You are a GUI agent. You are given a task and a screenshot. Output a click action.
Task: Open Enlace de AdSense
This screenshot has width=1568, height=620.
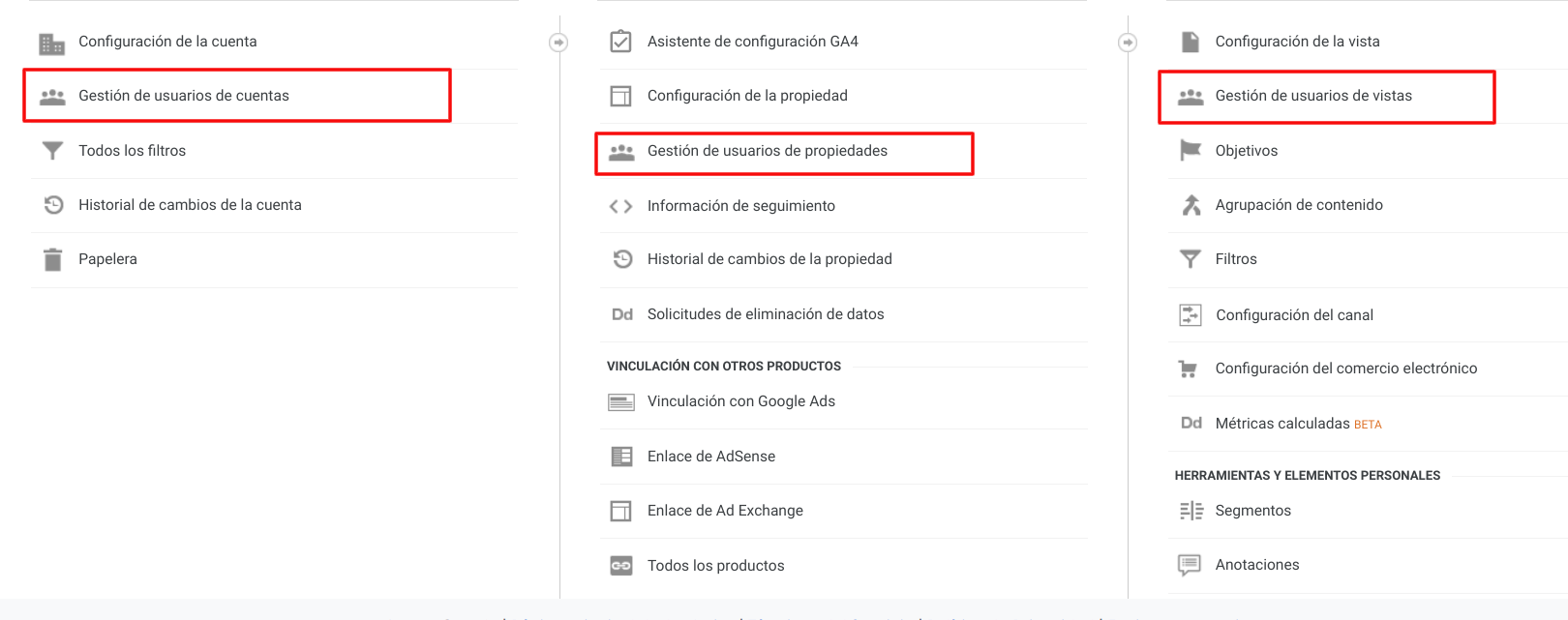711,456
